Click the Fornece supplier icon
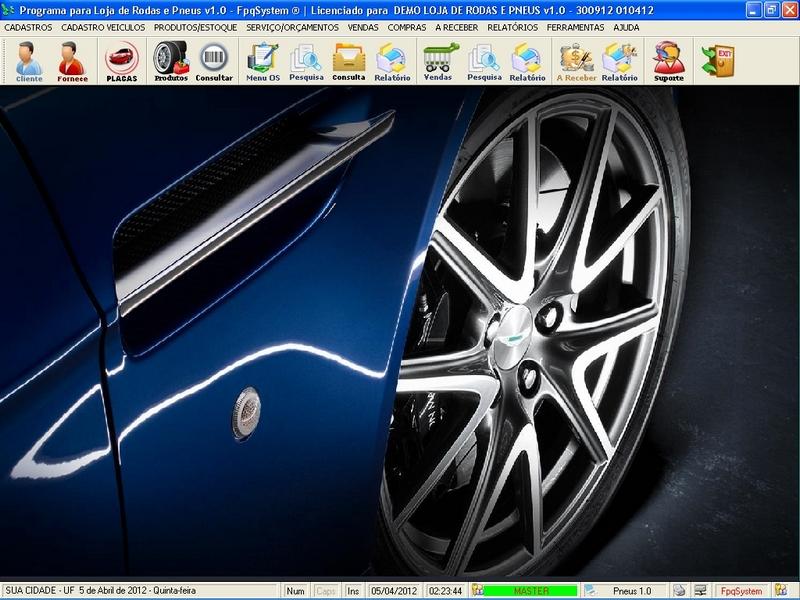Viewport: 800px width, 600px height. (x=72, y=61)
